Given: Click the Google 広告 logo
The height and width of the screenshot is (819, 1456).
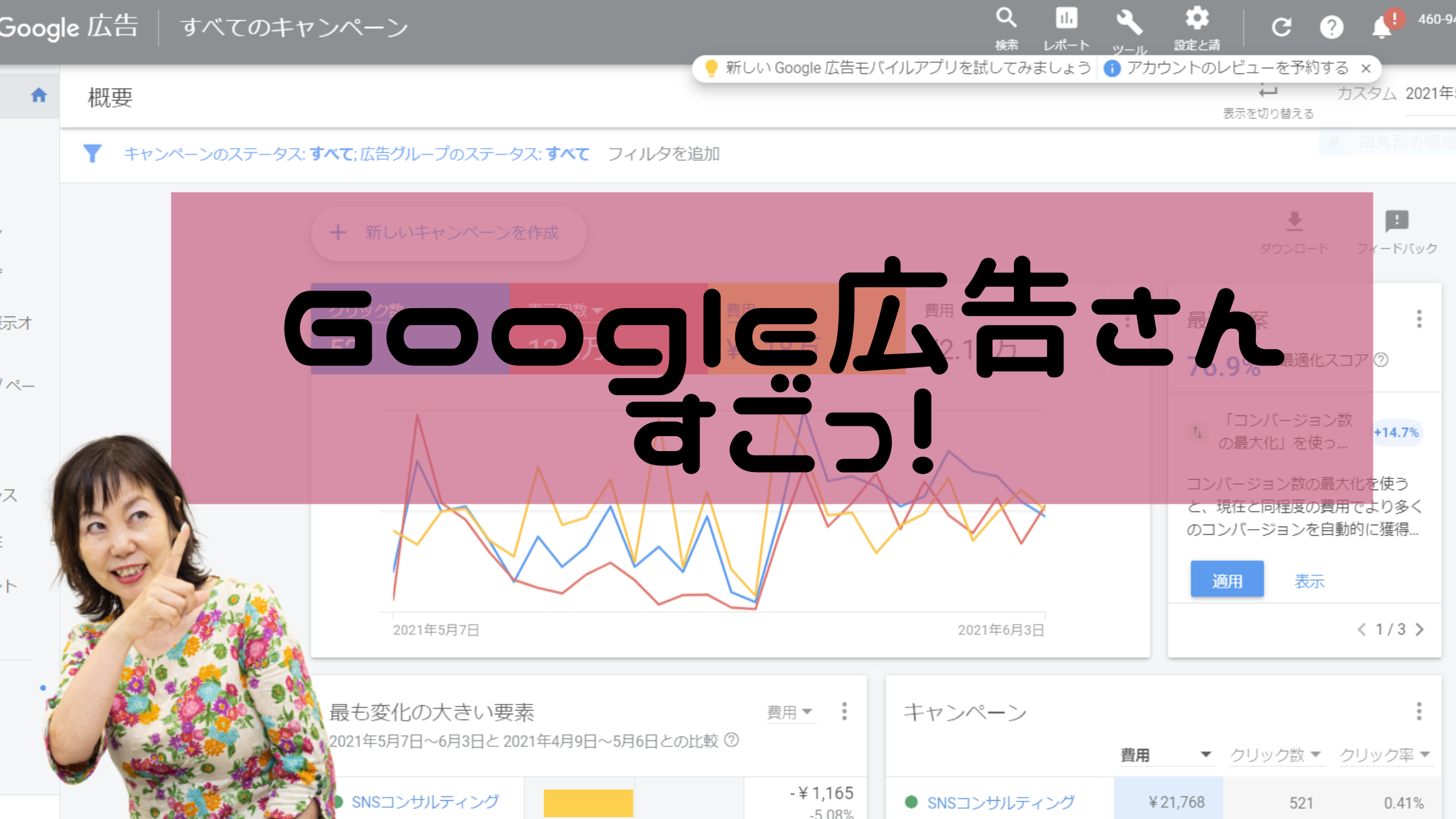Looking at the screenshot, I should [x=69, y=27].
